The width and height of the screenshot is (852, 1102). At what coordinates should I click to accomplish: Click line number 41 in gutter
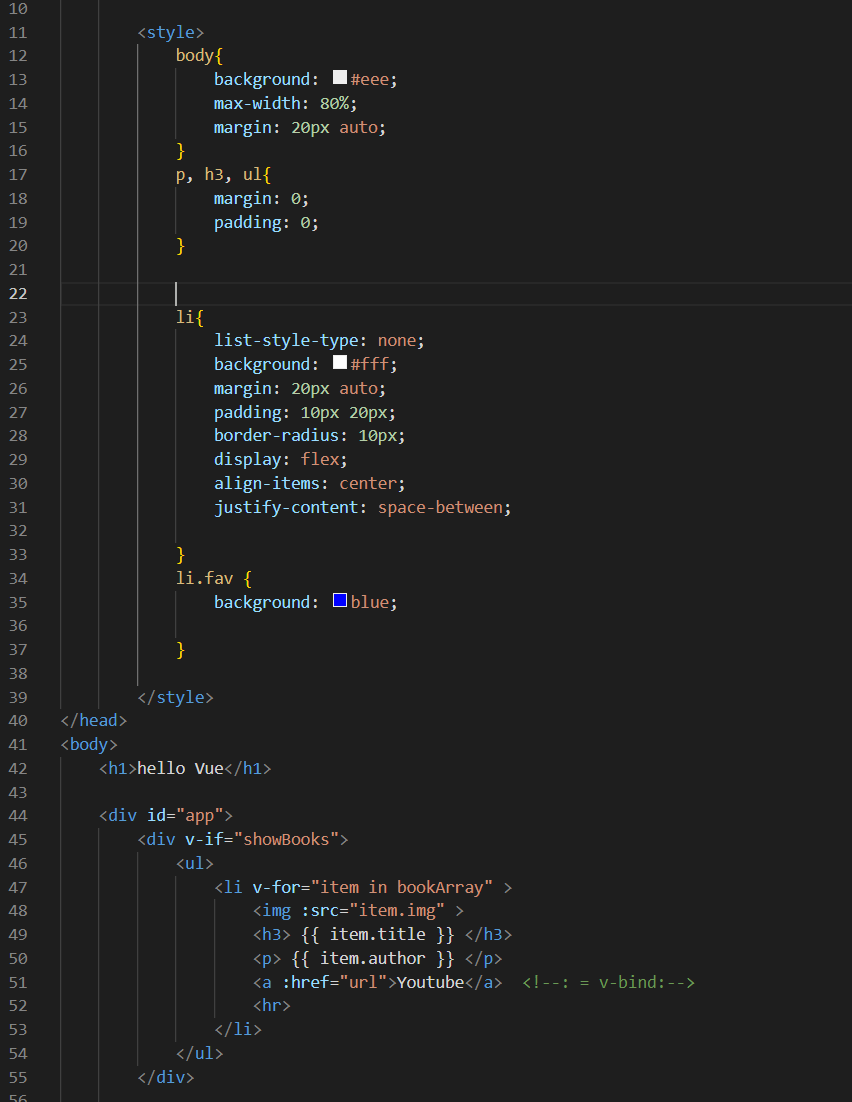point(18,745)
